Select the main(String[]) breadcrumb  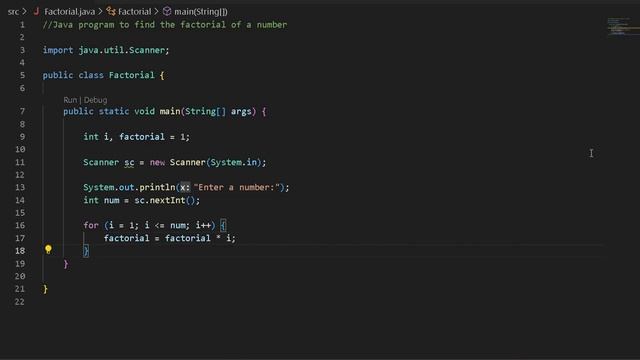(201, 12)
